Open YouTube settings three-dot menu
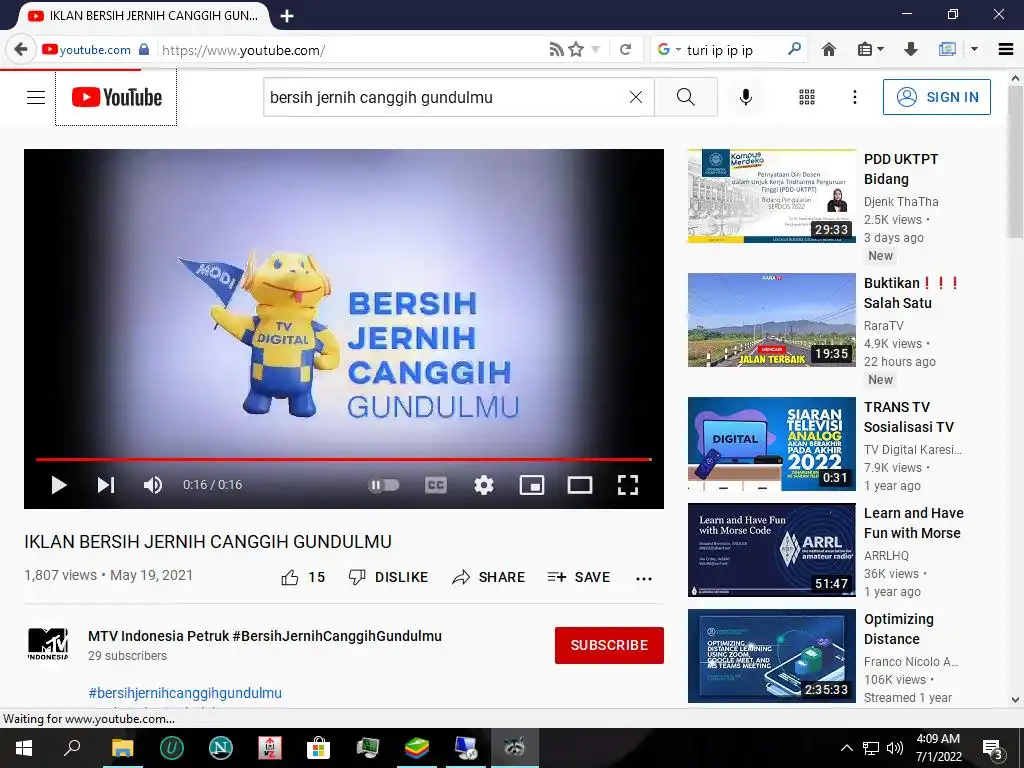 855,97
